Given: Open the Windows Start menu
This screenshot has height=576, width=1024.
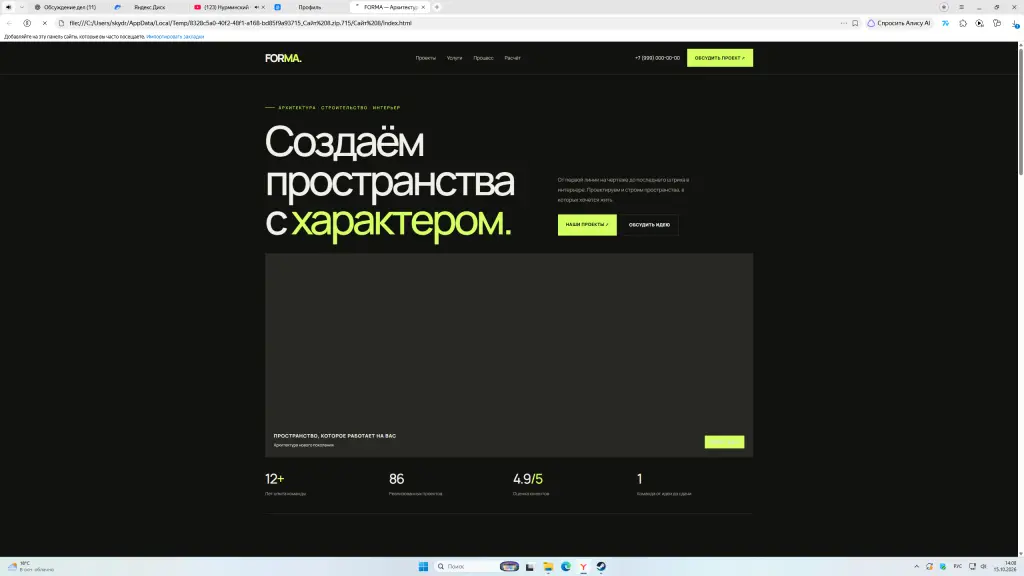Looking at the screenshot, I should tap(423, 566).
